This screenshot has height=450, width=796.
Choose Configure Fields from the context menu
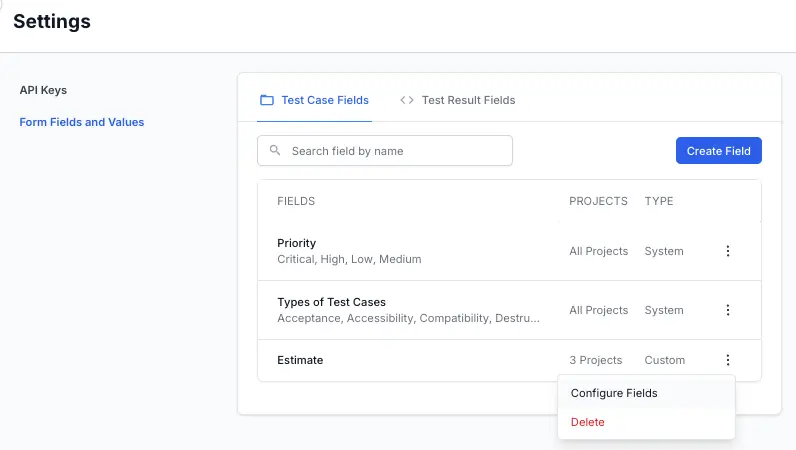(614, 393)
